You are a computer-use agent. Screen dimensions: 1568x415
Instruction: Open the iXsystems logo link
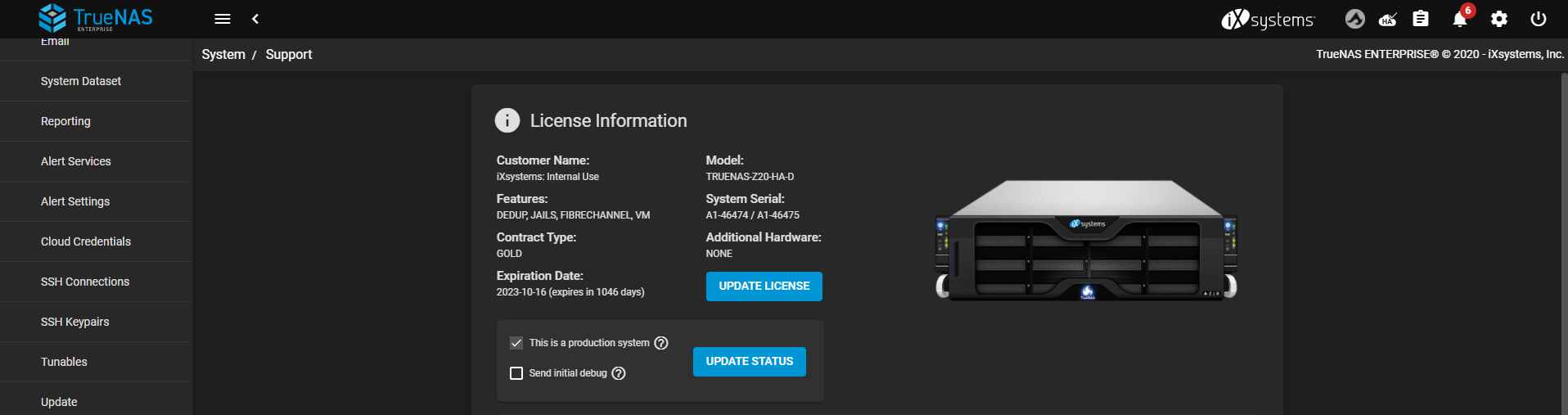point(1268,19)
